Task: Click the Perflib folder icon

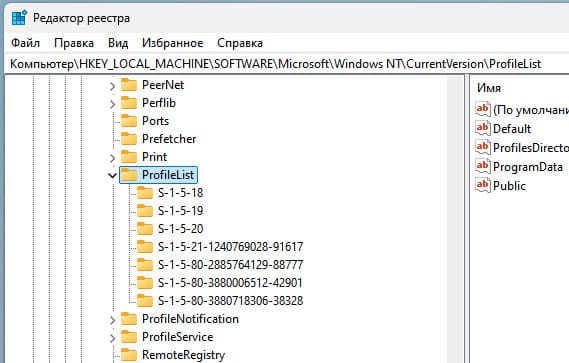Action: (129, 103)
